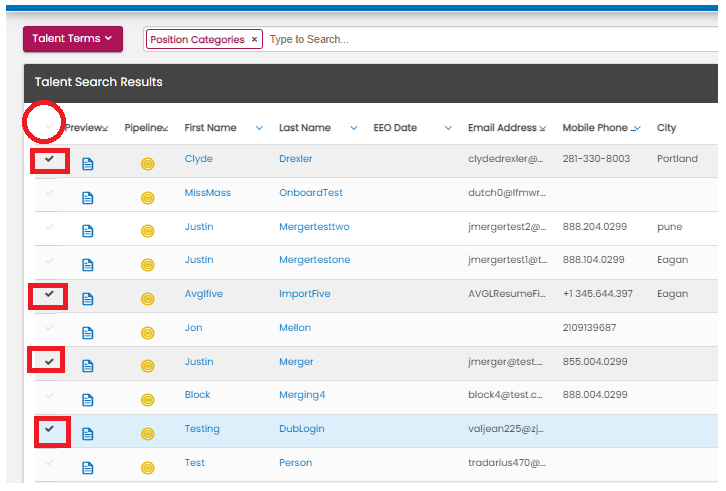726x491 pixels.
Task: Click pipeline icon for Testing DubLogin
Action: point(148,434)
